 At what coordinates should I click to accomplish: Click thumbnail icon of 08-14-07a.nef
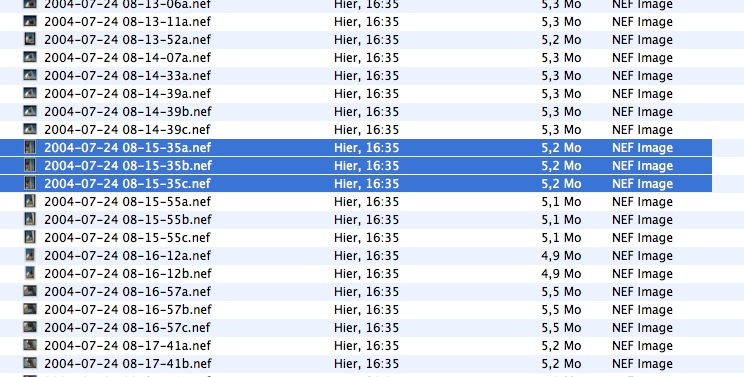point(30,57)
